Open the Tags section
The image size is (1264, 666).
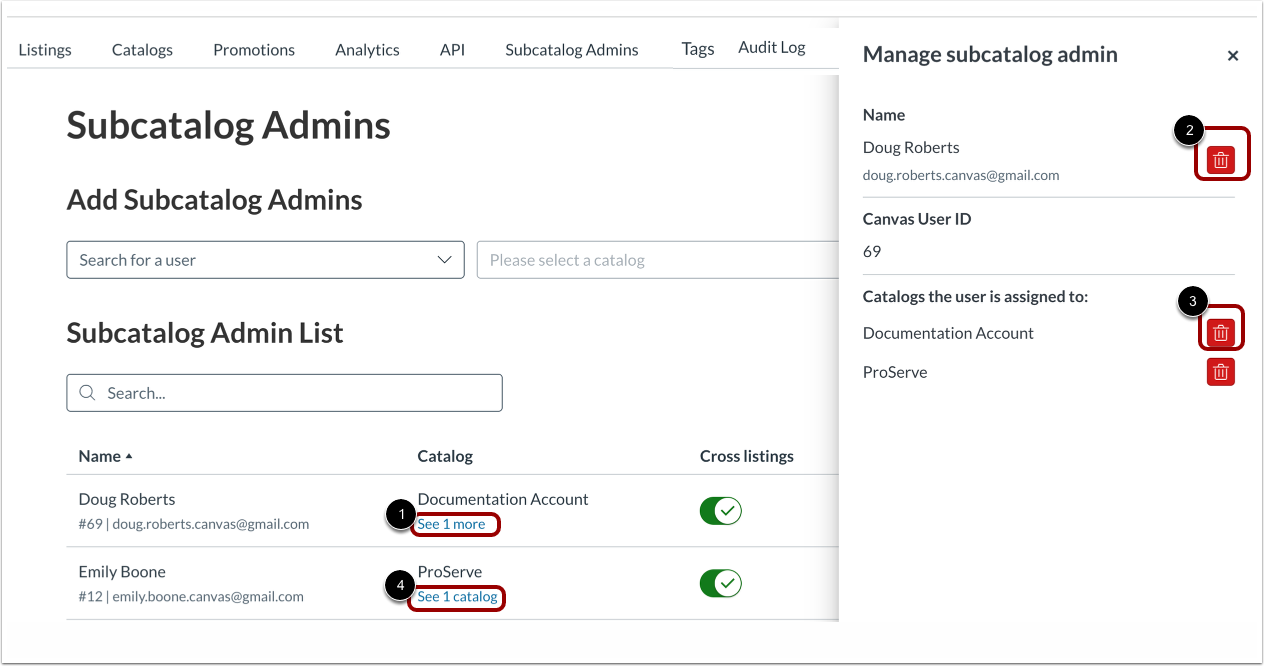[697, 48]
